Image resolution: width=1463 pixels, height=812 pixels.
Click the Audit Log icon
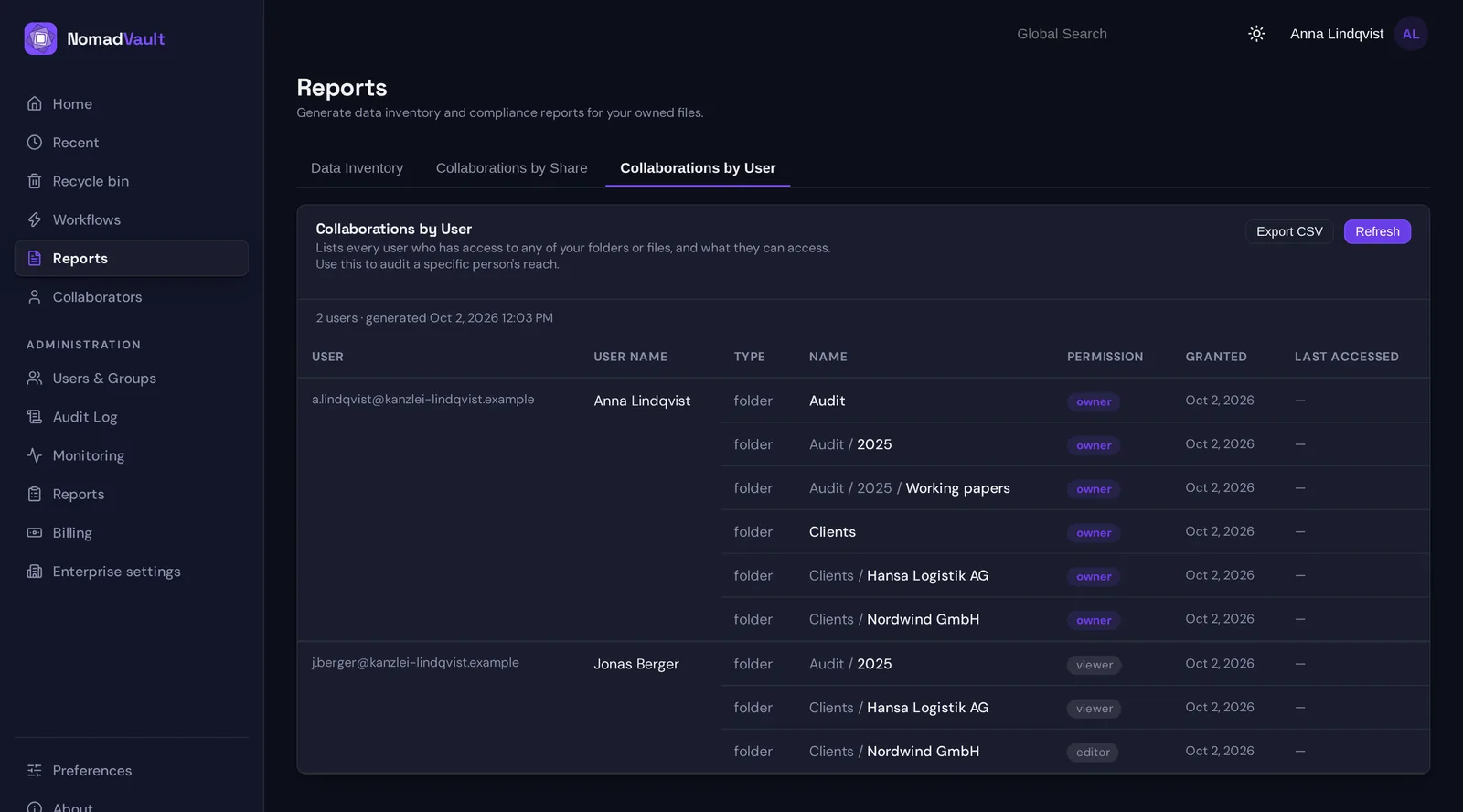point(35,417)
